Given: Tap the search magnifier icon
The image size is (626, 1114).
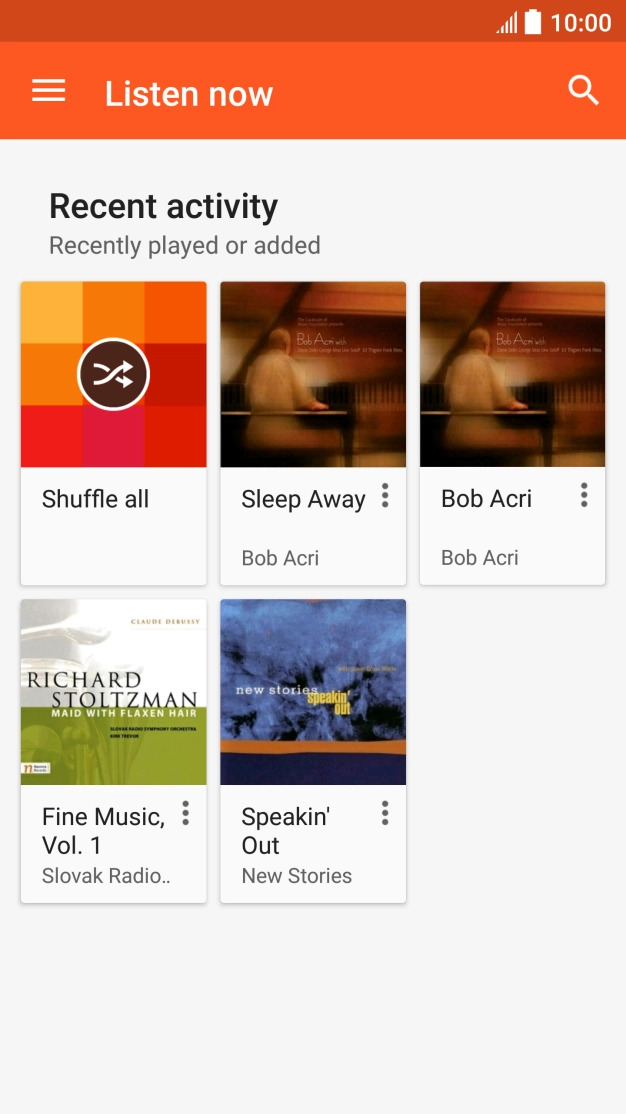Looking at the screenshot, I should click(583, 91).
